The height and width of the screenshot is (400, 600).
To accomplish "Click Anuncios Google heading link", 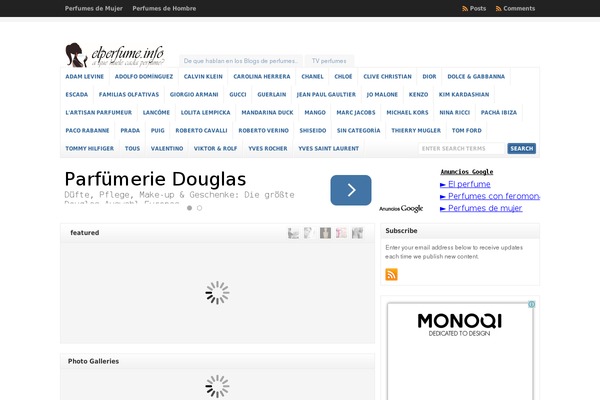I will tap(467, 172).
